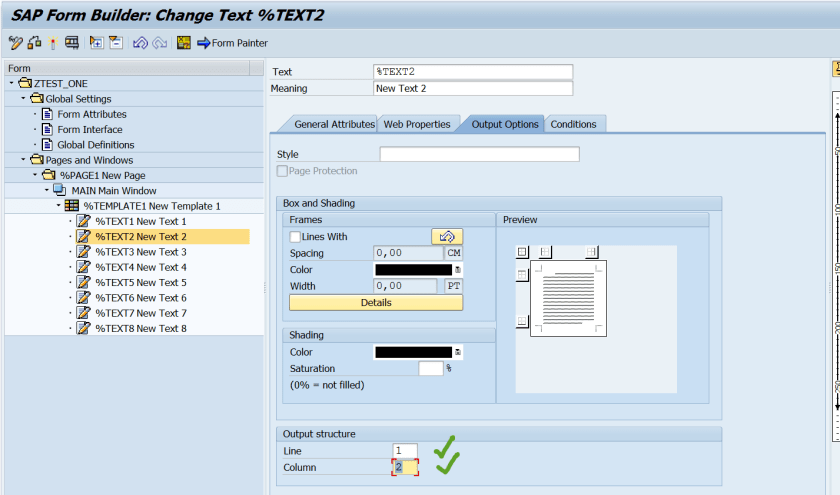
Task: Click the top-left frame toggle in Preview
Action: [521, 252]
